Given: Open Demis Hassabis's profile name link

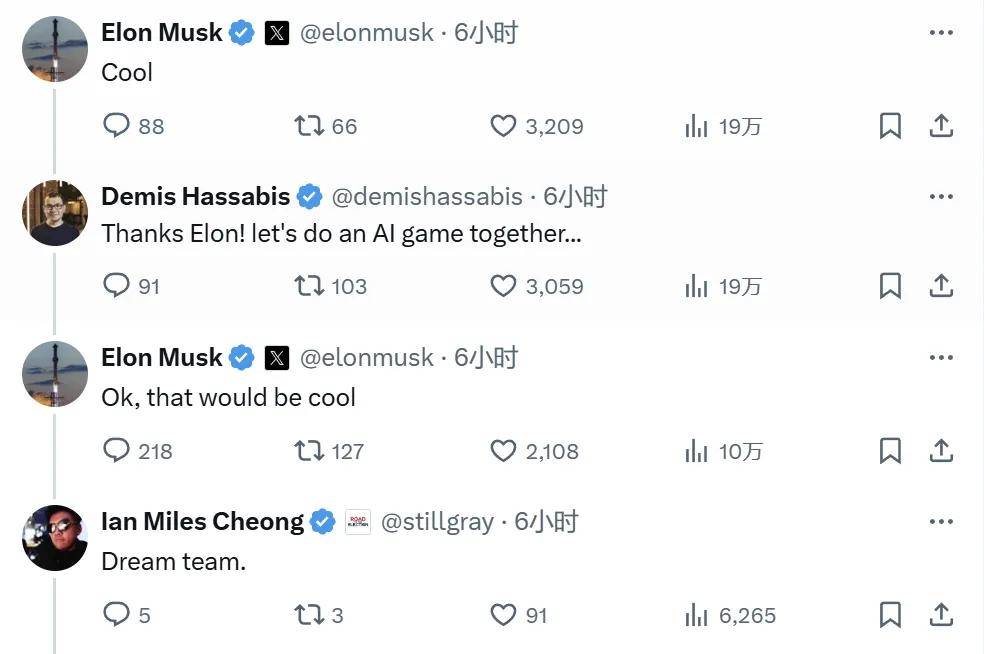Looking at the screenshot, I should click(196, 196).
